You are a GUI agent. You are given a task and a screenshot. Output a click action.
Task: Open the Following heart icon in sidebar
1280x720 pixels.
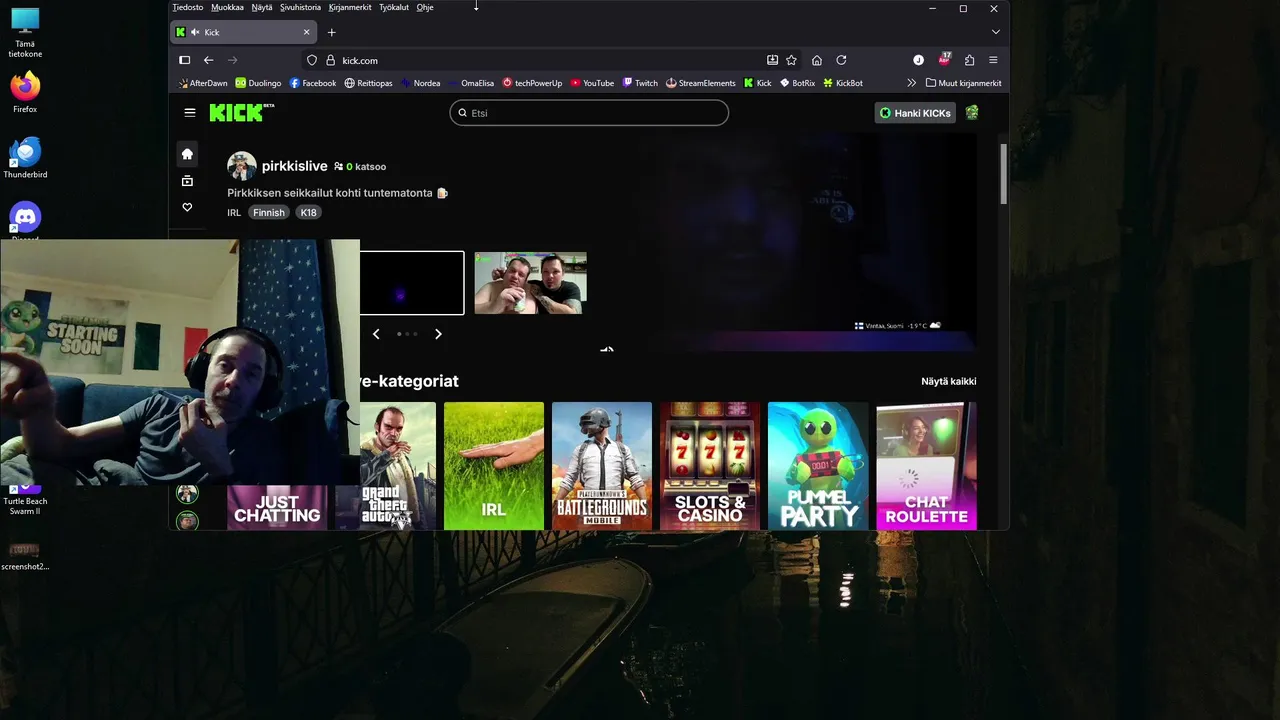click(187, 207)
